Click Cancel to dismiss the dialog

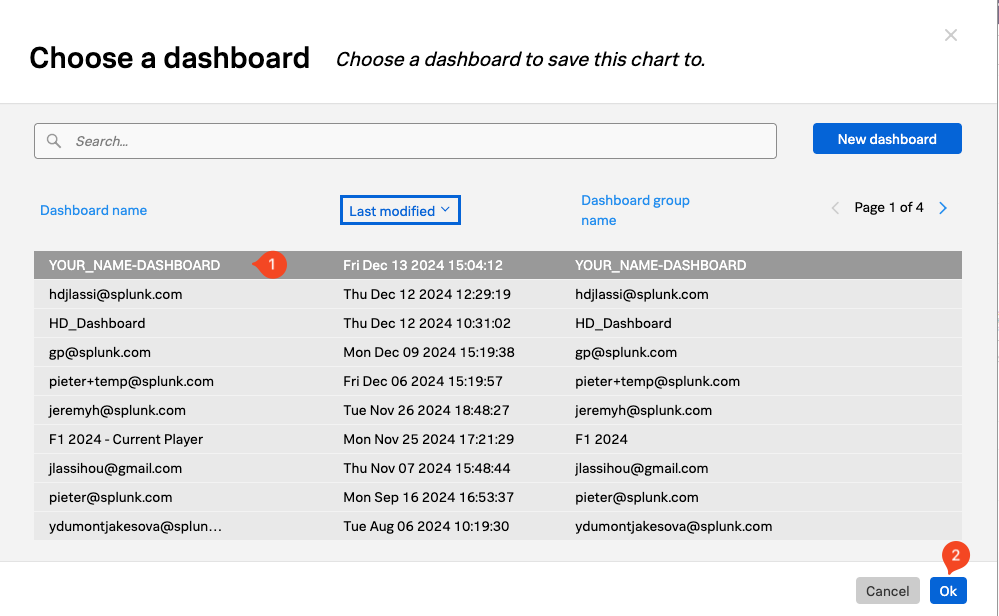(x=887, y=590)
